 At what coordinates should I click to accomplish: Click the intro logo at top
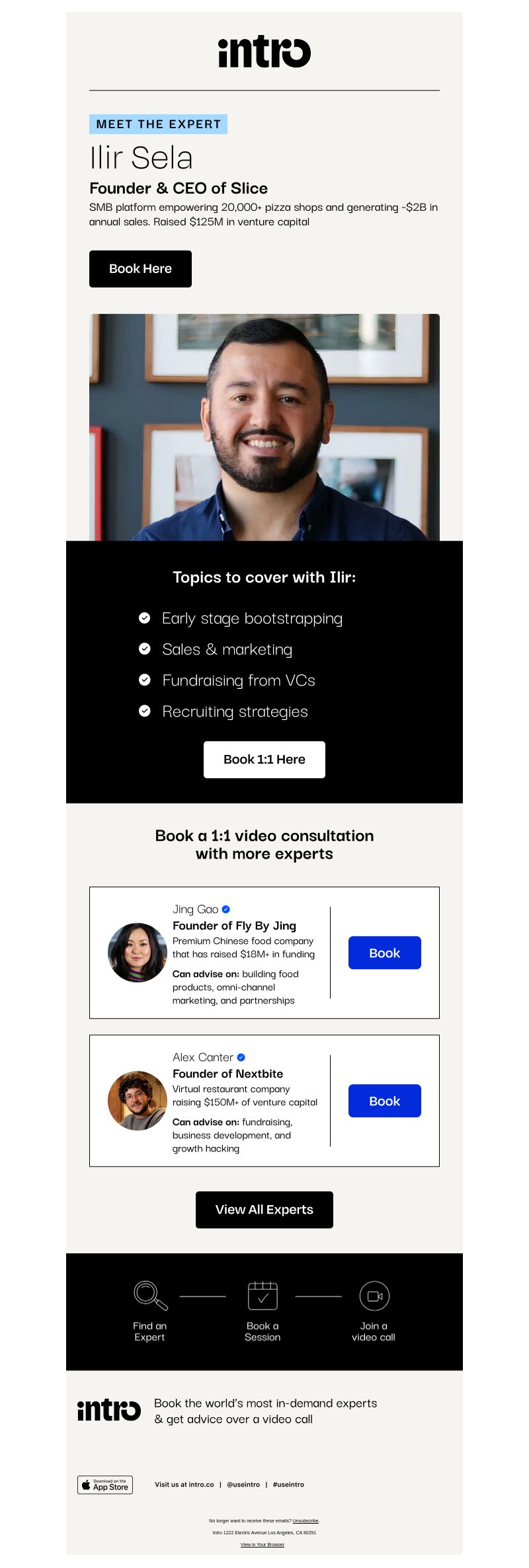(x=264, y=52)
